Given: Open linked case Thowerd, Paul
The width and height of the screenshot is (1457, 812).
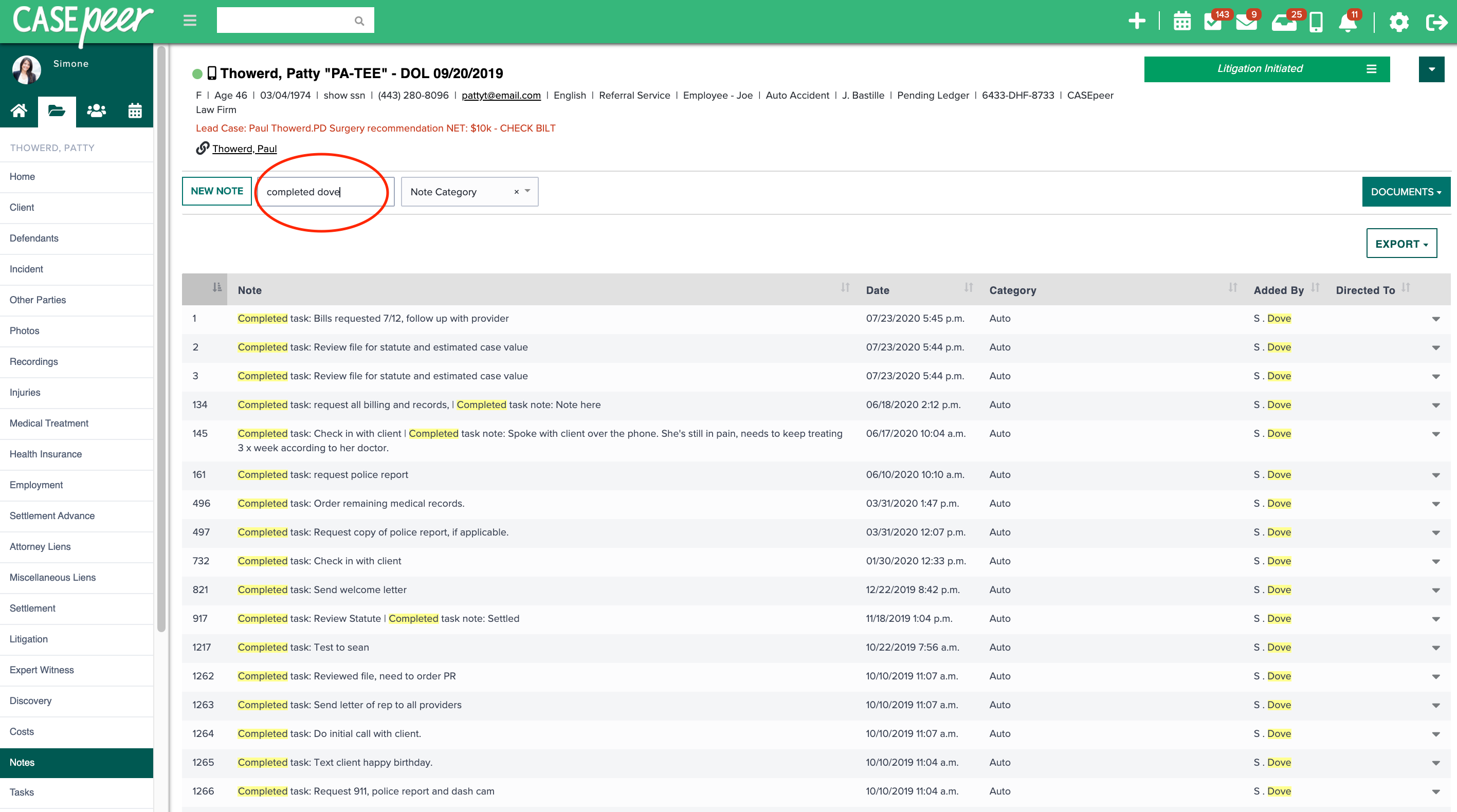Looking at the screenshot, I should click(x=244, y=149).
